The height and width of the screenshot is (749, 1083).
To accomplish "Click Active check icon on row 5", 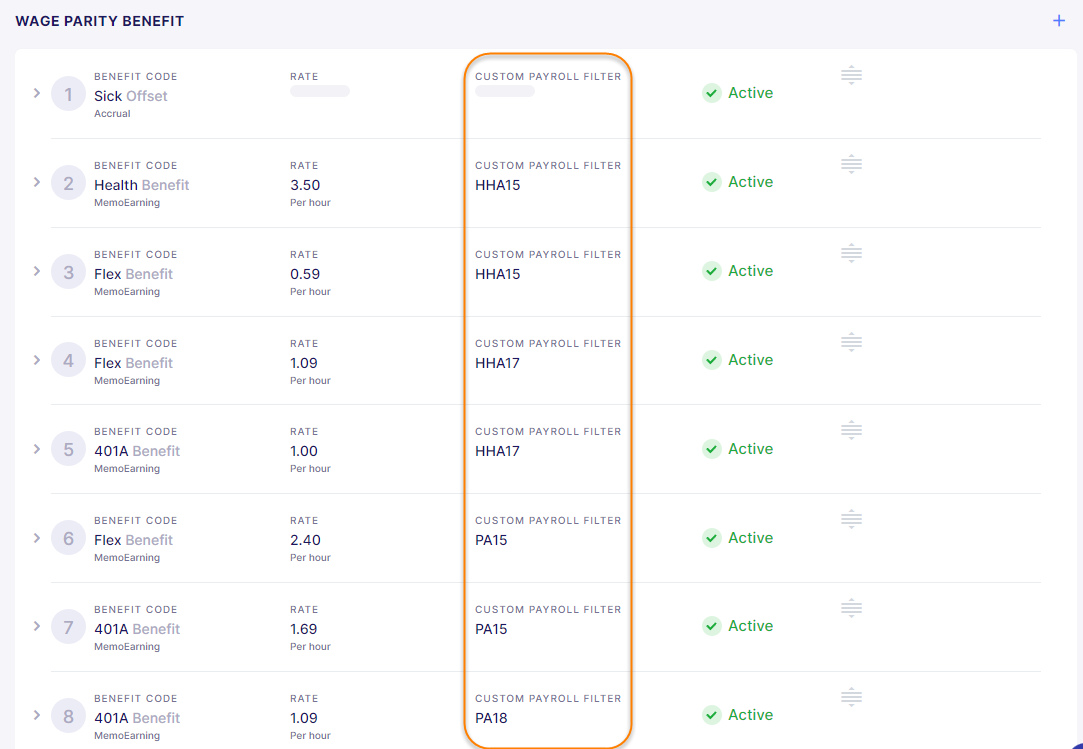I will 711,448.
